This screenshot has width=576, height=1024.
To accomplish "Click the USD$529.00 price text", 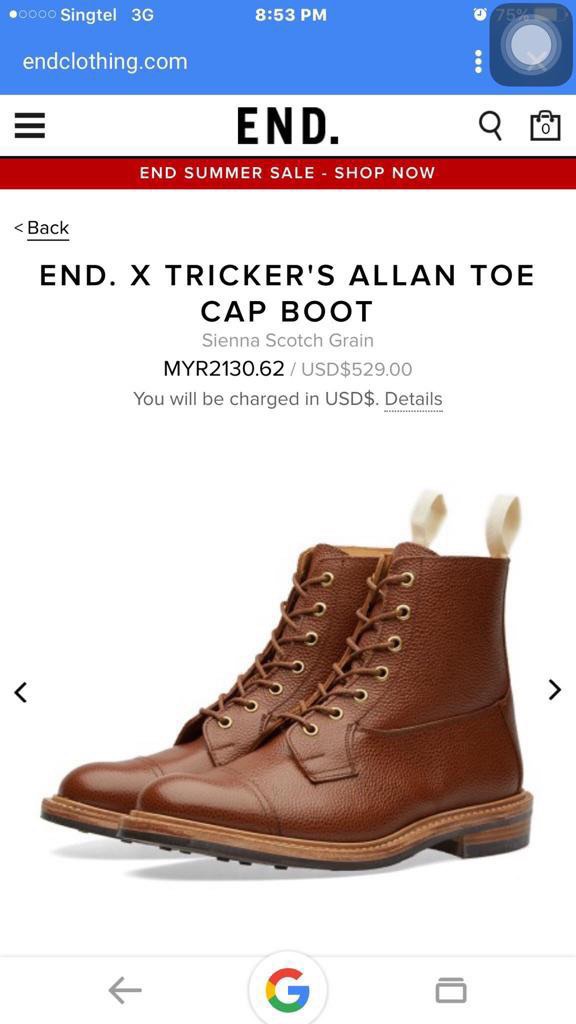I will pyautogui.click(x=361, y=369).
